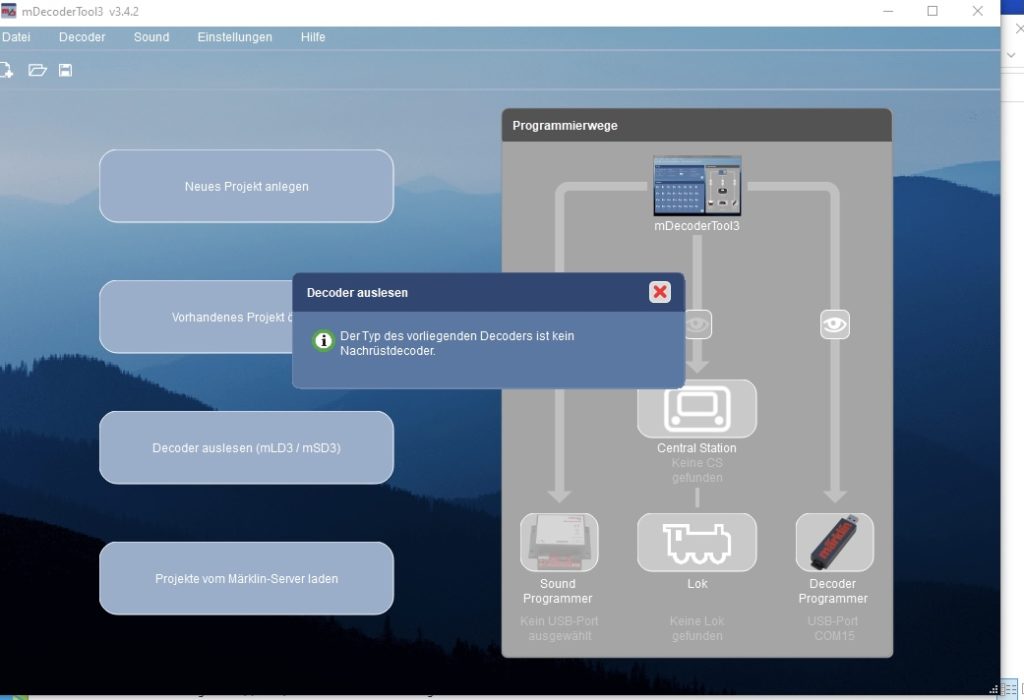Select the Sound Programmer device icon

559,543
